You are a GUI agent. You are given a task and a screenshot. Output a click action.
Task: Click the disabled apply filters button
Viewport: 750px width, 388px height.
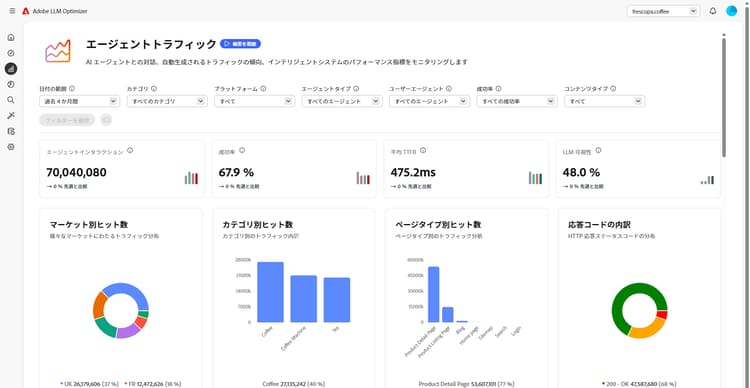(x=67, y=120)
